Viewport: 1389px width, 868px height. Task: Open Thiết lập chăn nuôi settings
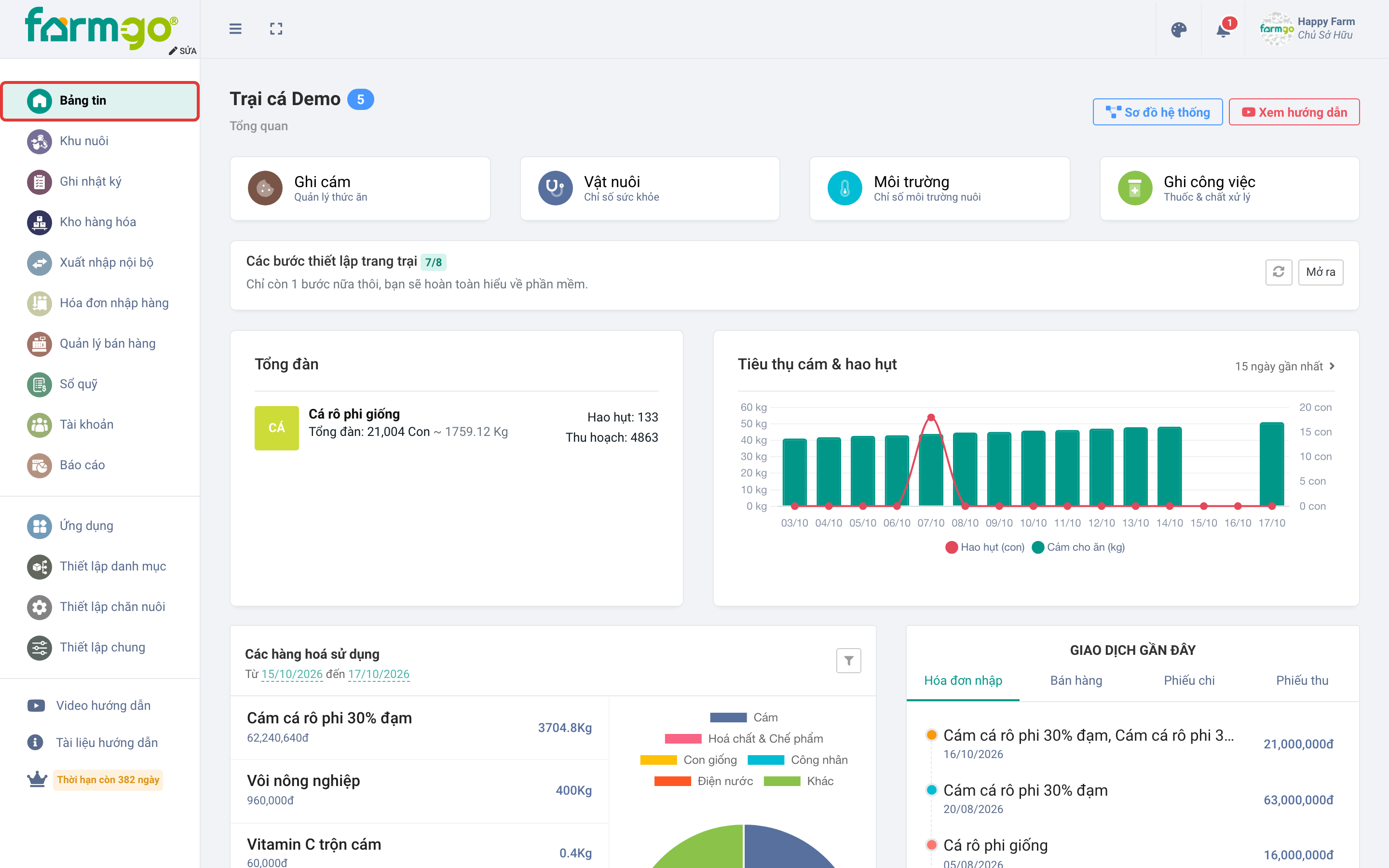click(100, 607)
